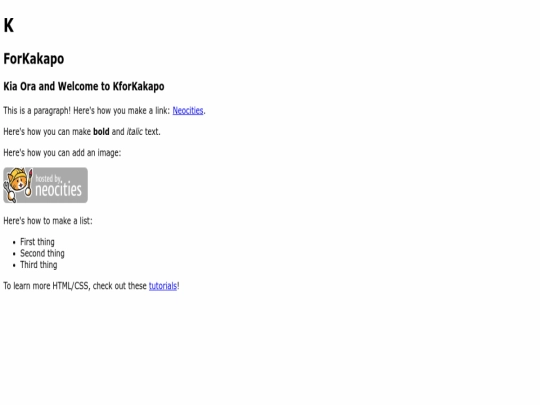
Task: Click the "Kia Ora and Welcome to KforKakapo" heading
Action: click(x=84, y=86)
